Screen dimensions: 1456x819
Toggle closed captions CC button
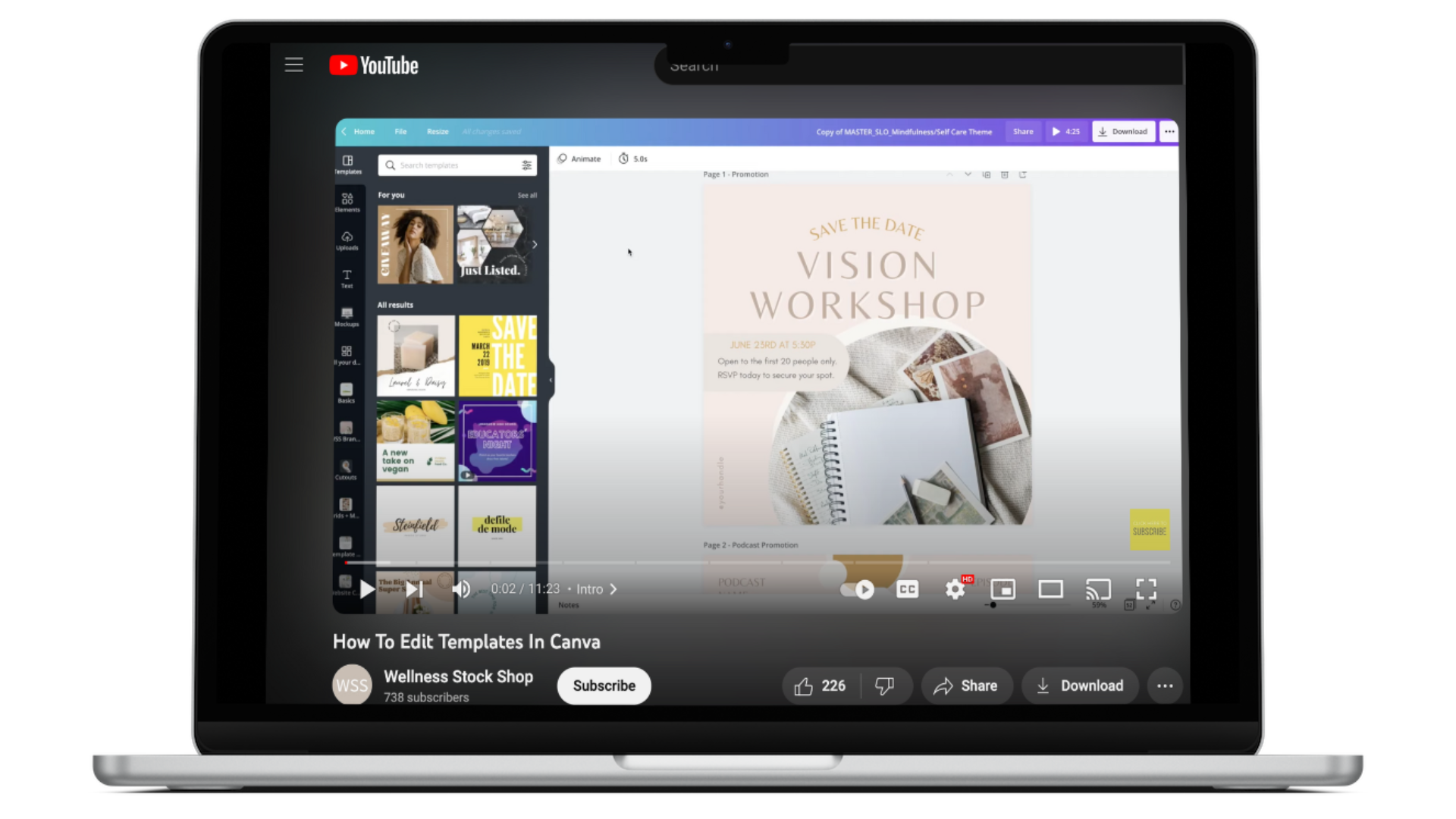tap(907, 589)
